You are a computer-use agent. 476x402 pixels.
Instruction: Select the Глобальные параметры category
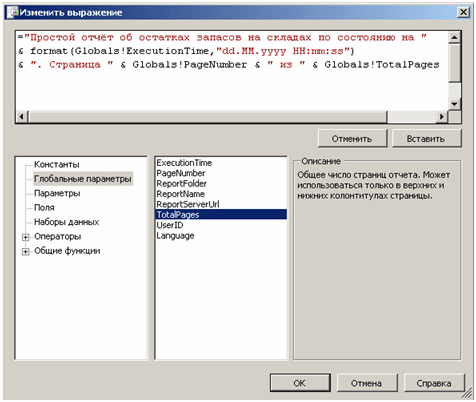coord(83,179)
